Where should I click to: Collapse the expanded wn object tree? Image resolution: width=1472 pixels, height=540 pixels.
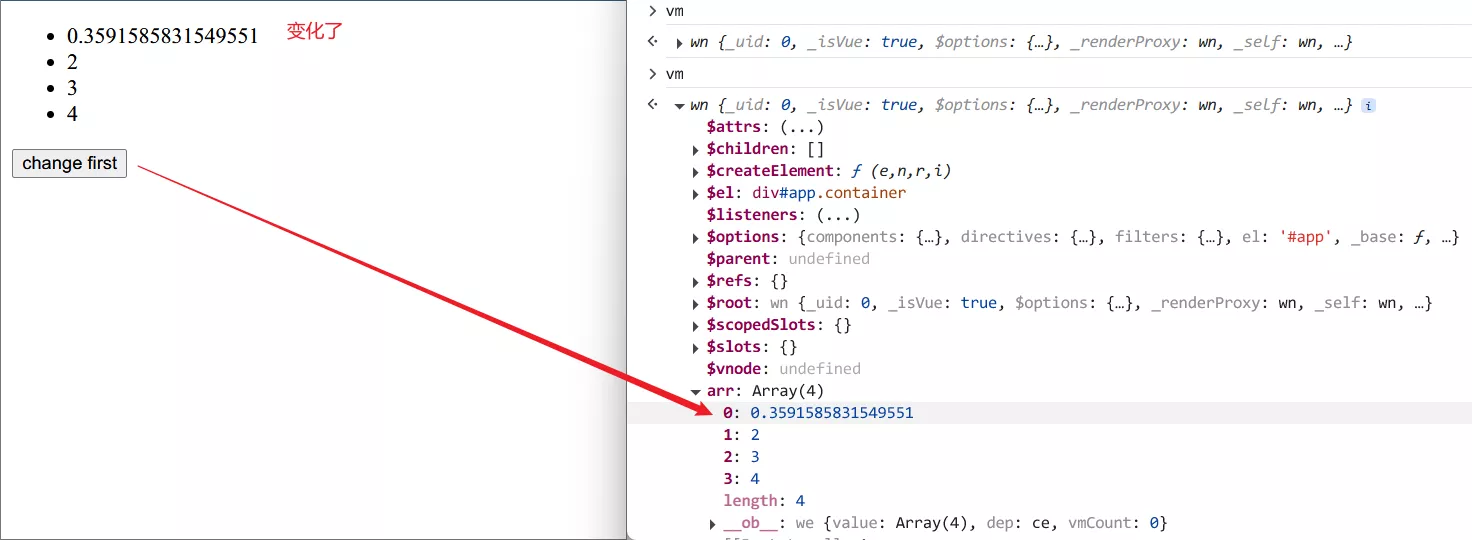680,105
